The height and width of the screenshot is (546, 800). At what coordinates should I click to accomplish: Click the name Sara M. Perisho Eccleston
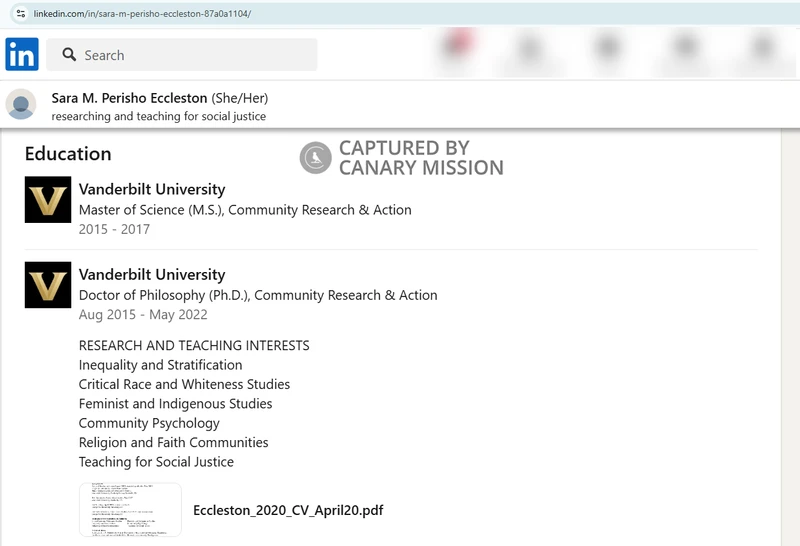pyautogui.click(x=129, y=98)
